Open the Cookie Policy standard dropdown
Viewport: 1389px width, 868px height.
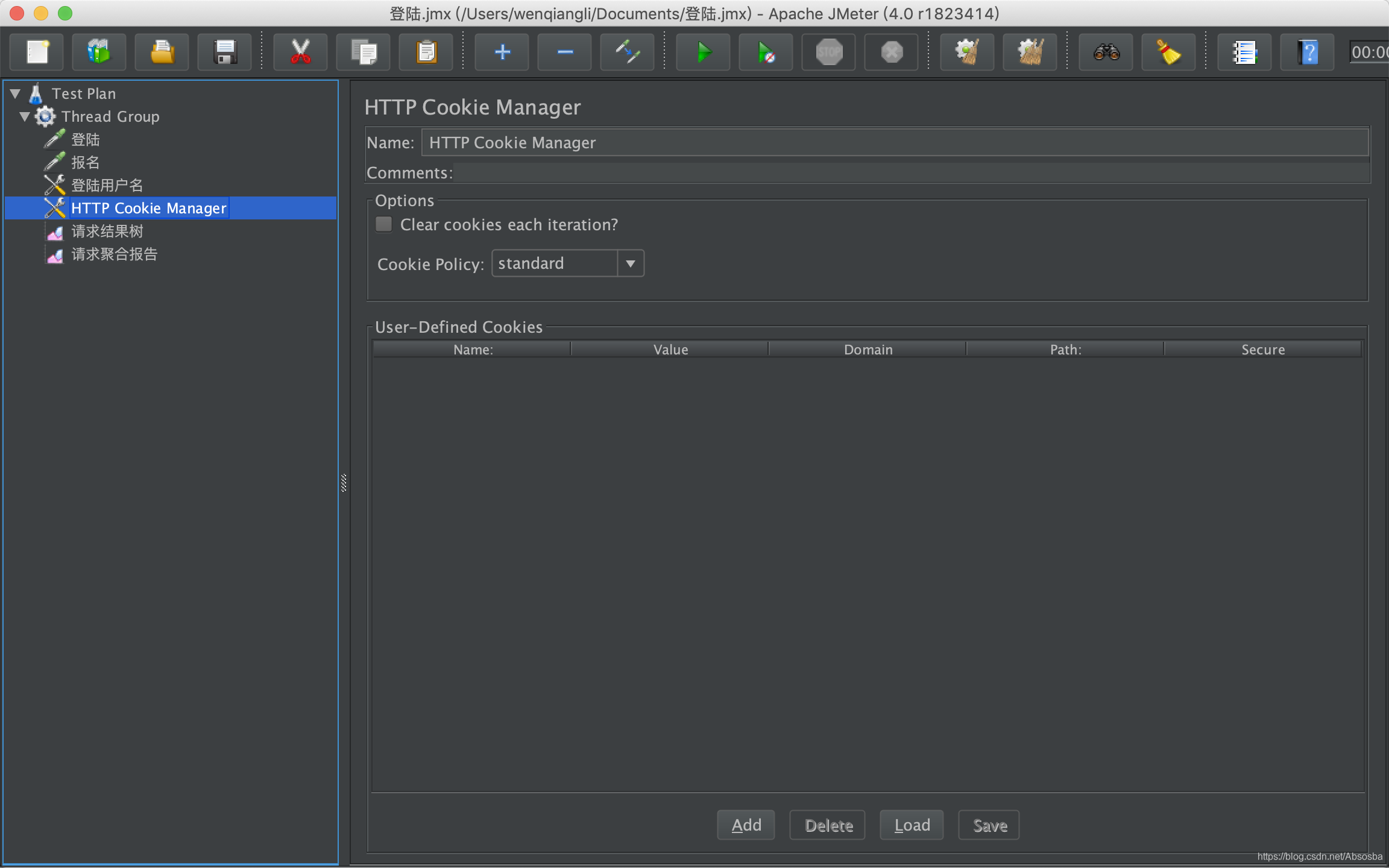568,263
